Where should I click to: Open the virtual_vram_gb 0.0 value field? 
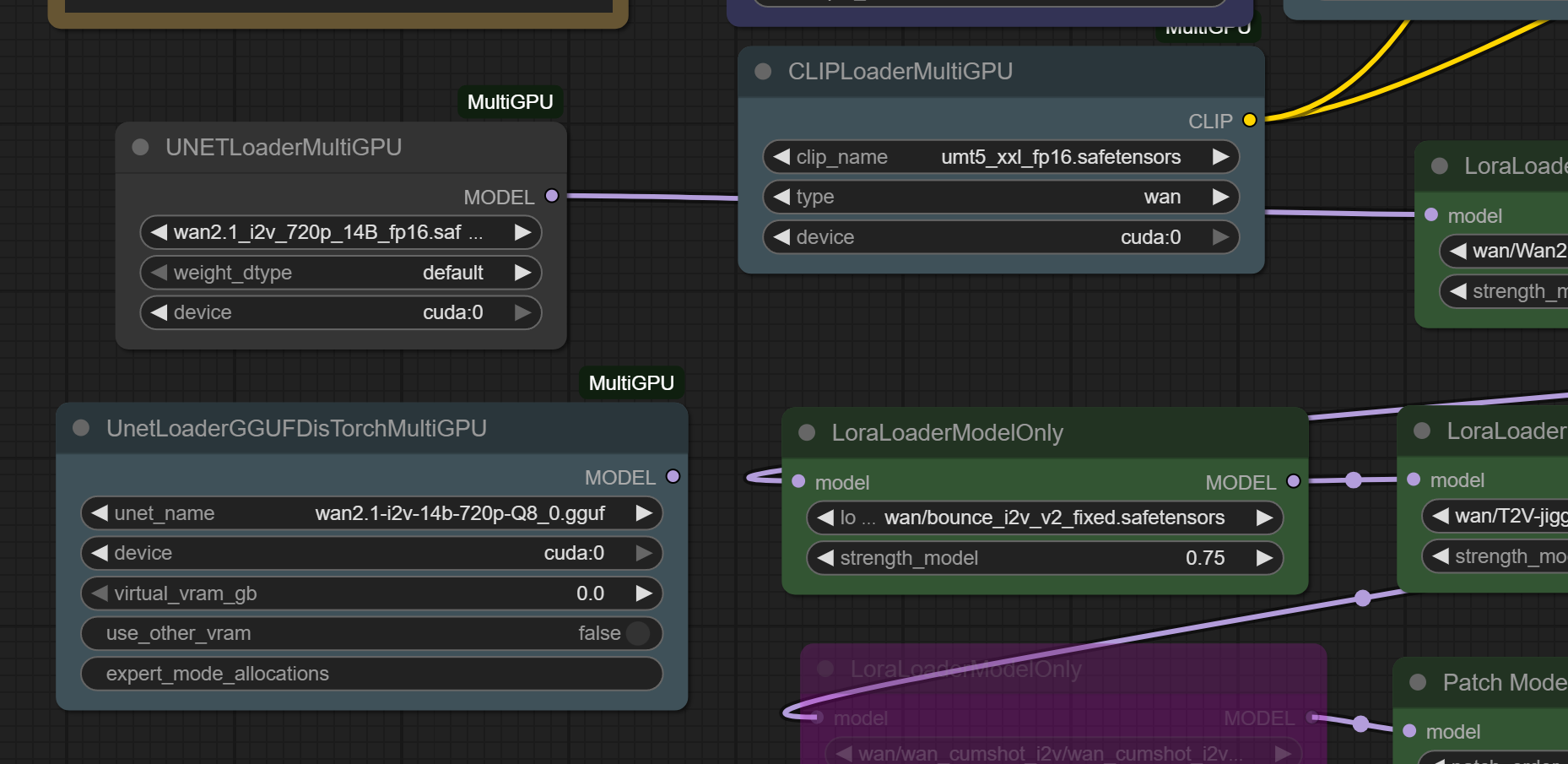tap(590, 593)
